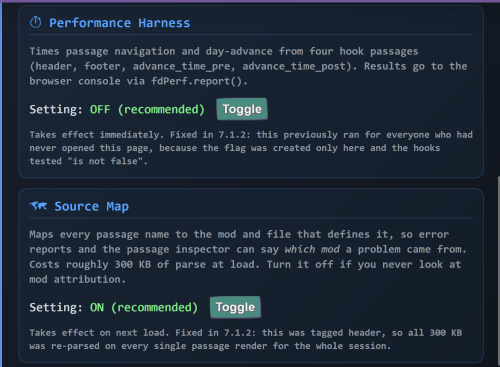Click the vertical scrollbar on the right edge
This screenshot has height=367, width=500.
[x=498, y=271]
